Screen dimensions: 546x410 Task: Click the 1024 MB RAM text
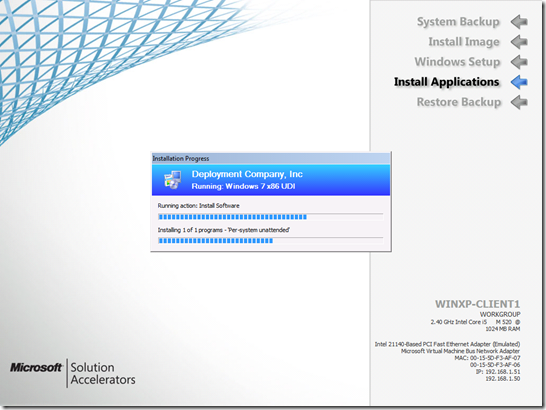(x=503, y=329)
